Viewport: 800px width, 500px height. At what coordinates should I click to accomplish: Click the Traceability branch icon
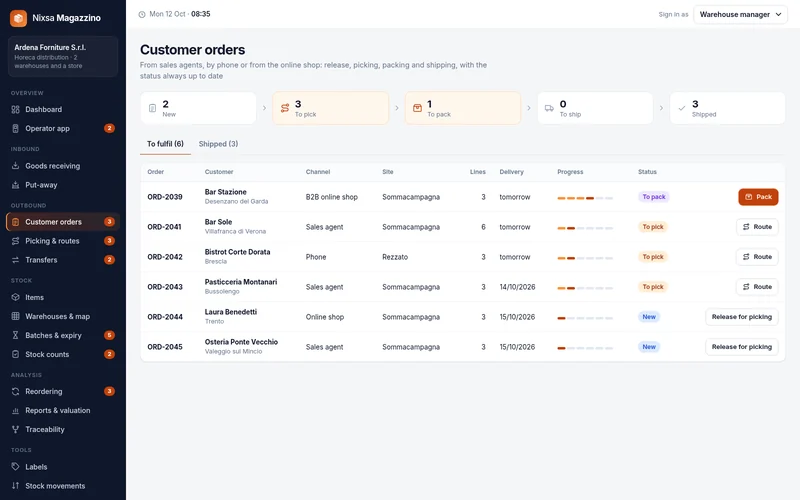[x=15, y=429]
